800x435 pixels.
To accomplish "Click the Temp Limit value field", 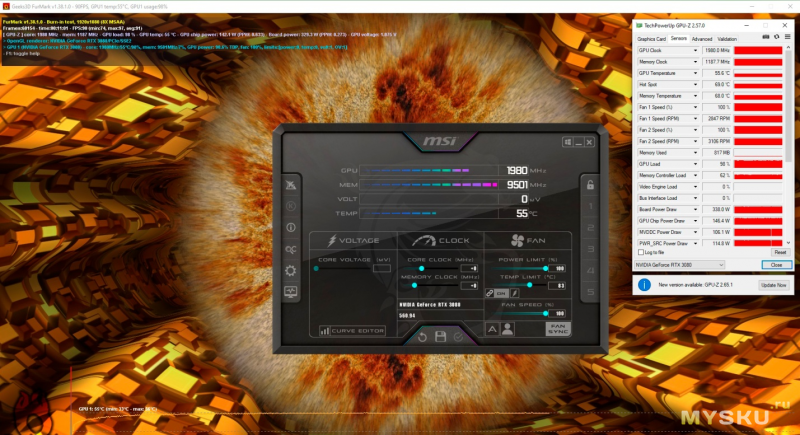I will [558, 286].
